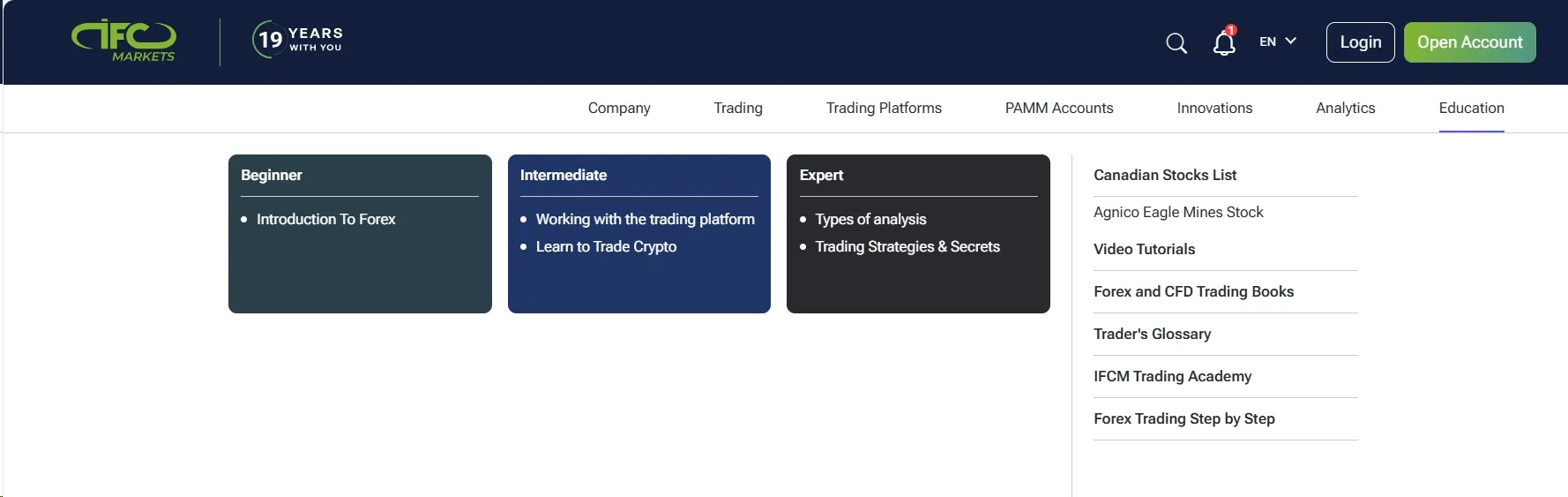Open Types of analysis link

tap(870, 219)
